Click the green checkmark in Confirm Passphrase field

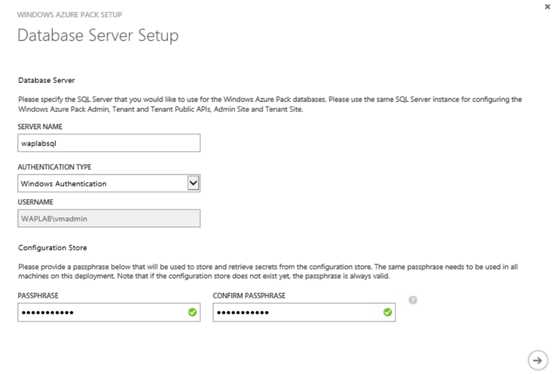click(388, 312)
